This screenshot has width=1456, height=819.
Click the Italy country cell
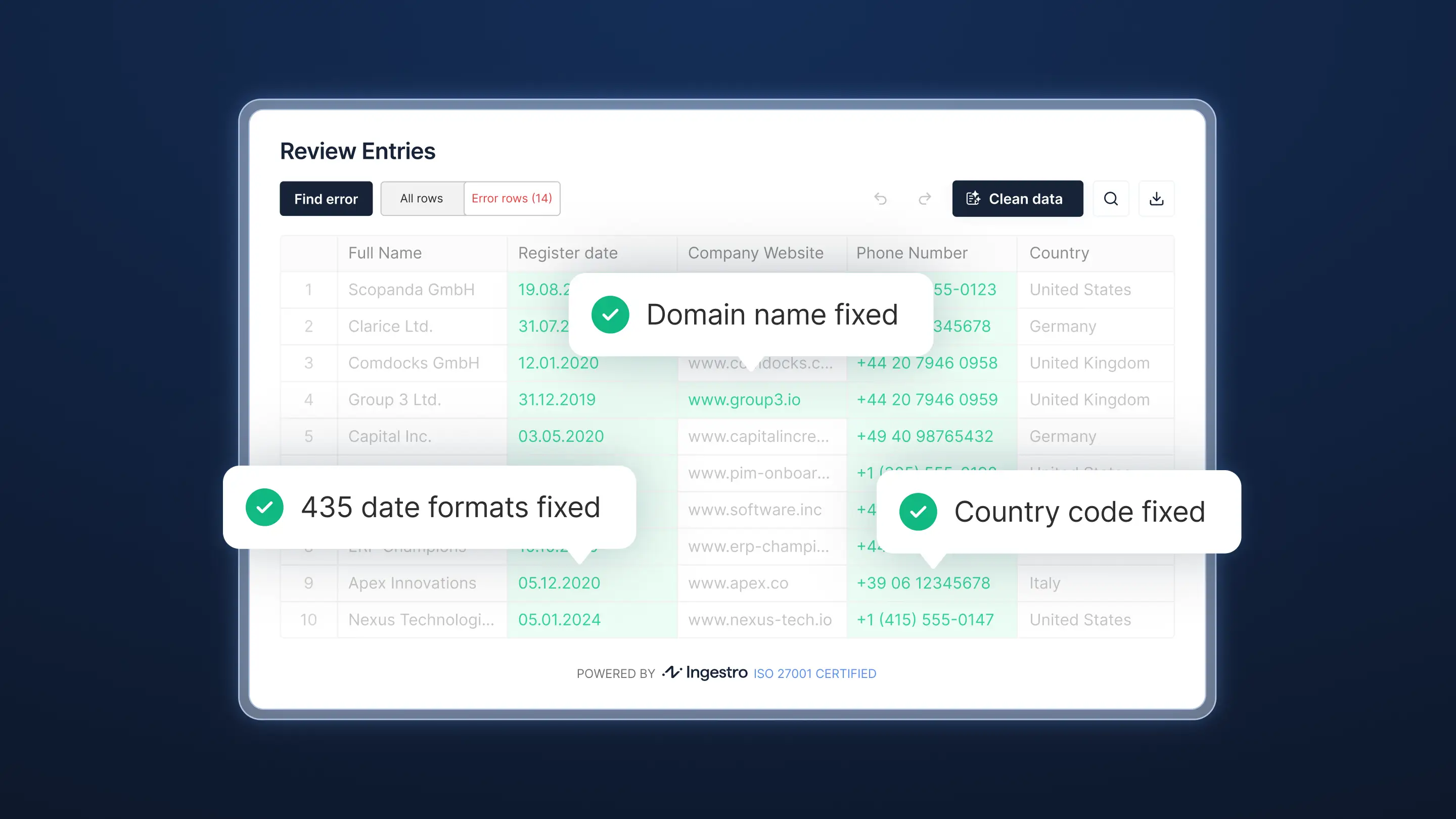click(1096, 583)
